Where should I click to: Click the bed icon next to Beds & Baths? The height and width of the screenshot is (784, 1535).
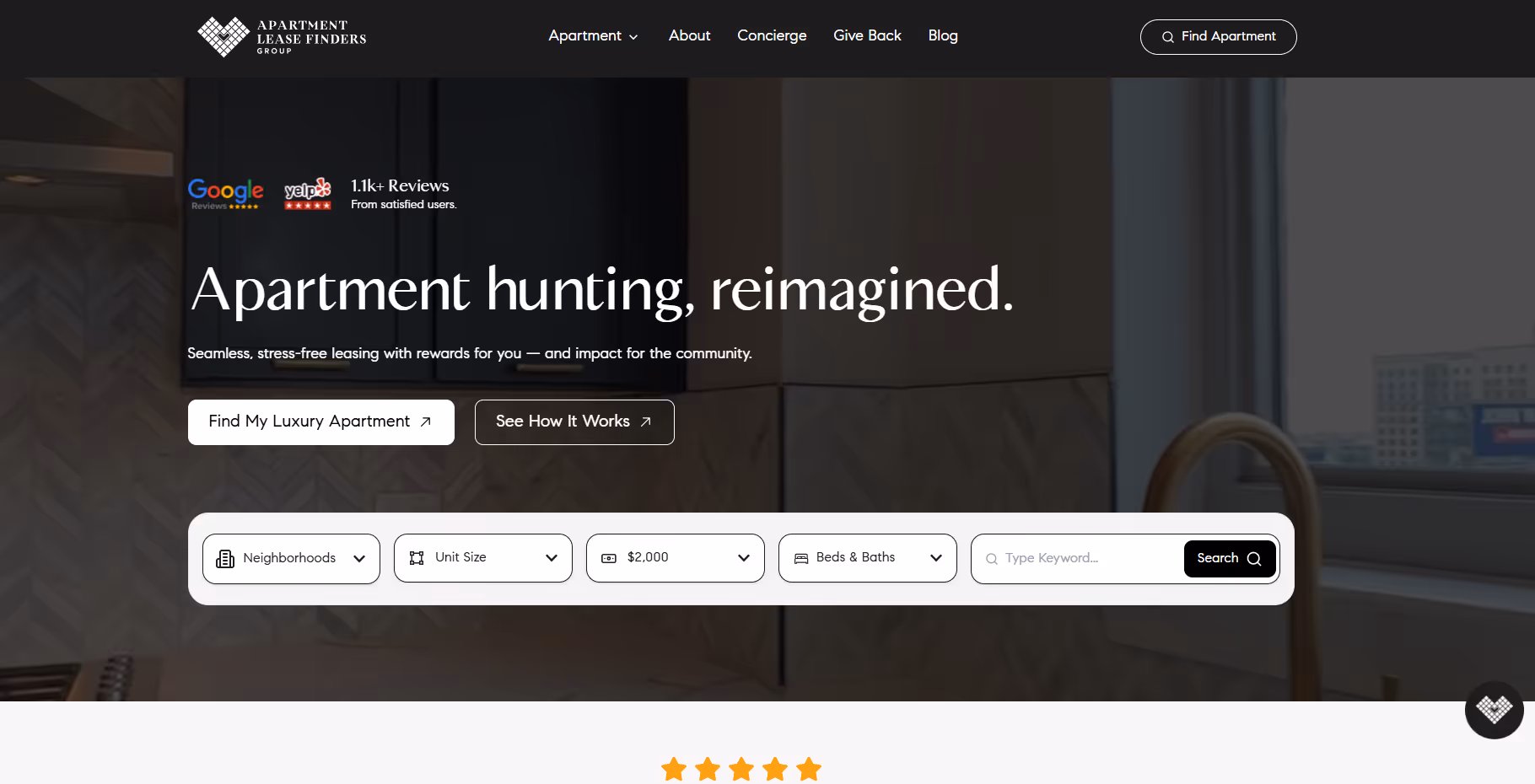[x=800, y=558]
